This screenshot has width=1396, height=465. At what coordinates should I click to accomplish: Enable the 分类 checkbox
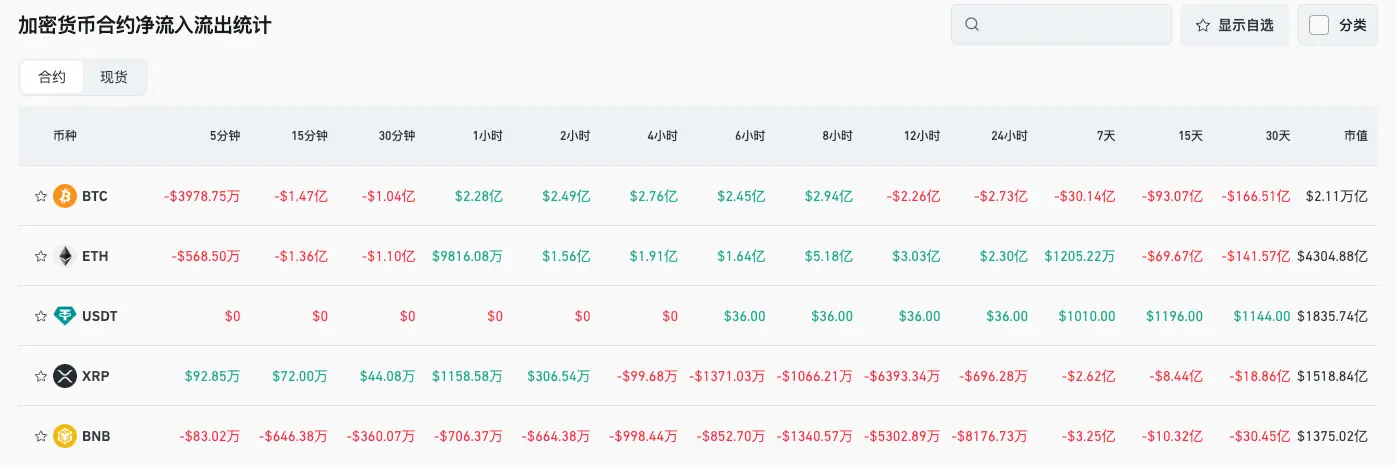[x=1319, y=25]
